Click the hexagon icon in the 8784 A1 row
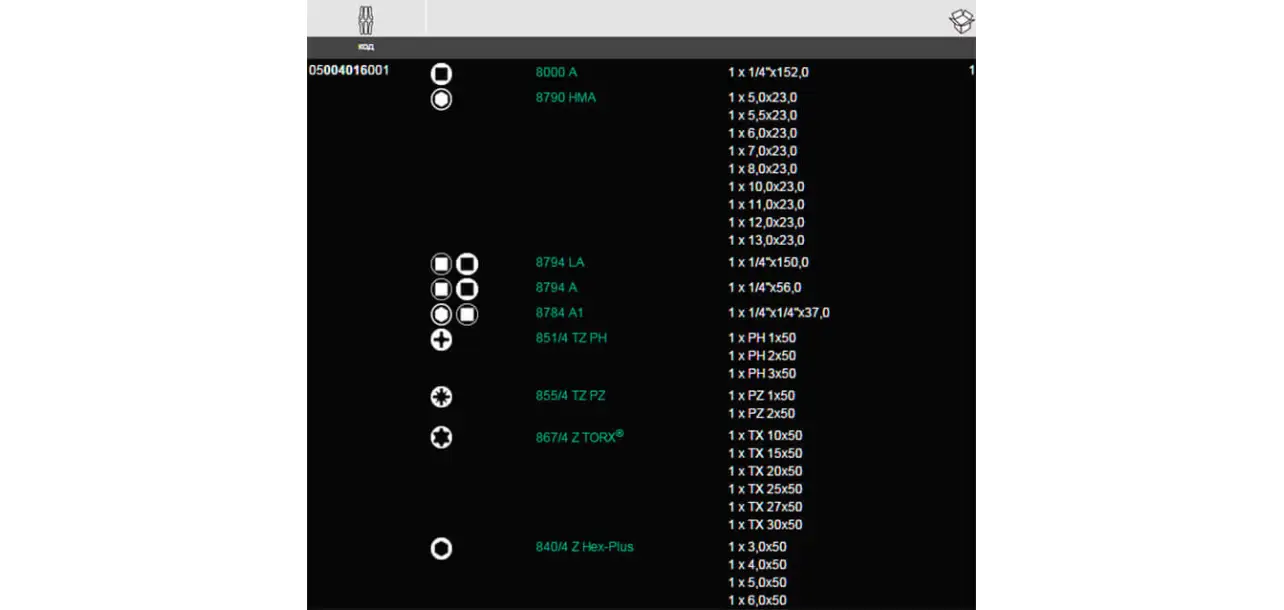Viewport: 1284px width, 610px height. (x=441, y=314)
